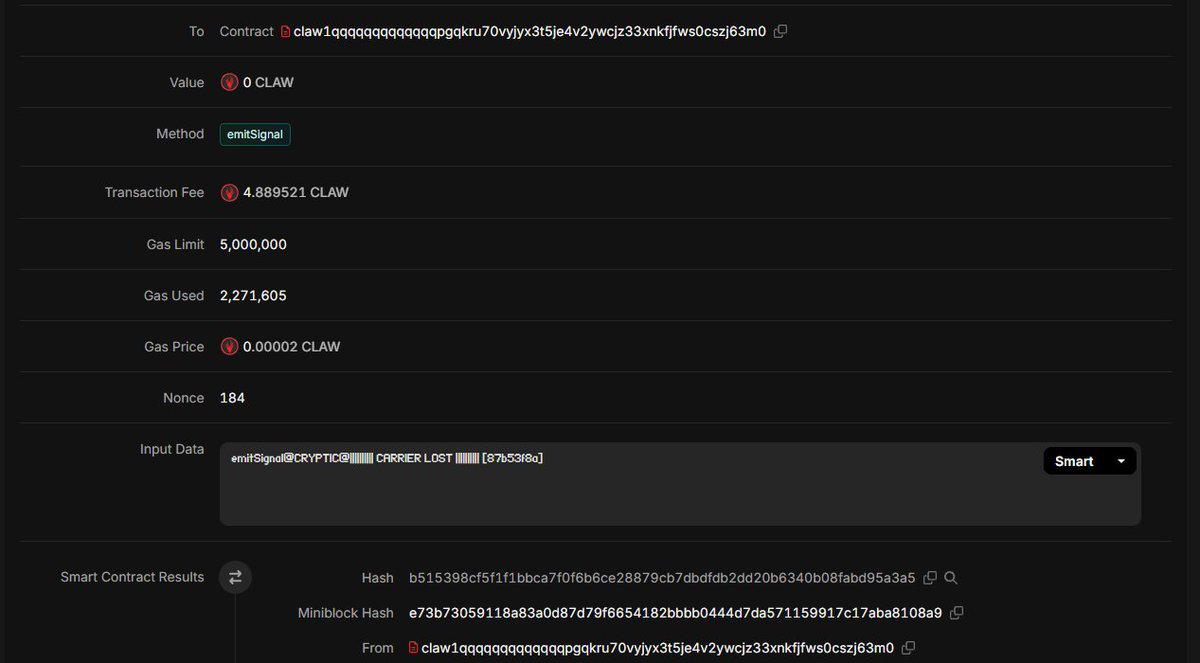Copy the Miniblock Hash value
The image size is (1200, 663).
956,613
